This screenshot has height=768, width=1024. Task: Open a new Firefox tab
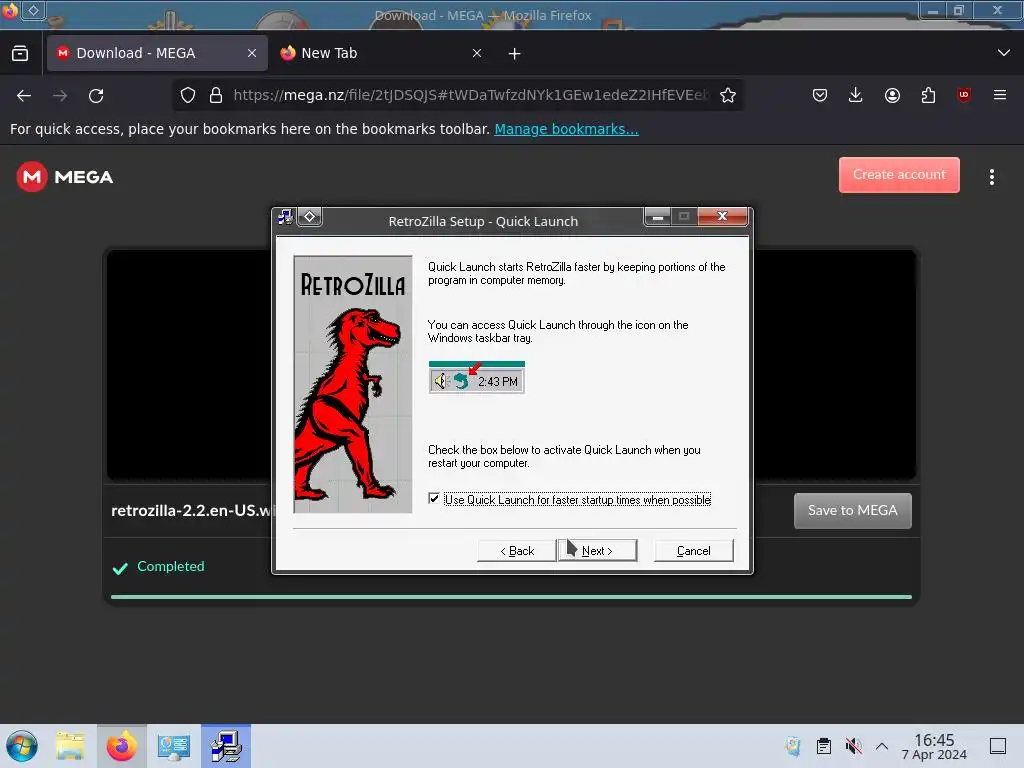tap(515, 54)
